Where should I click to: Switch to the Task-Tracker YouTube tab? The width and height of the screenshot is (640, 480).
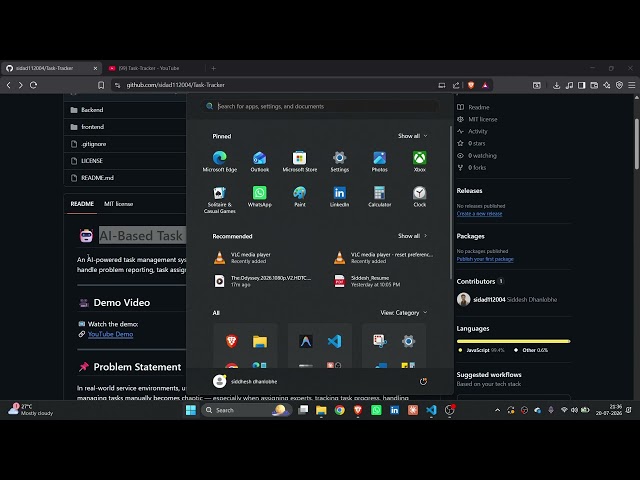click(149, 68)
